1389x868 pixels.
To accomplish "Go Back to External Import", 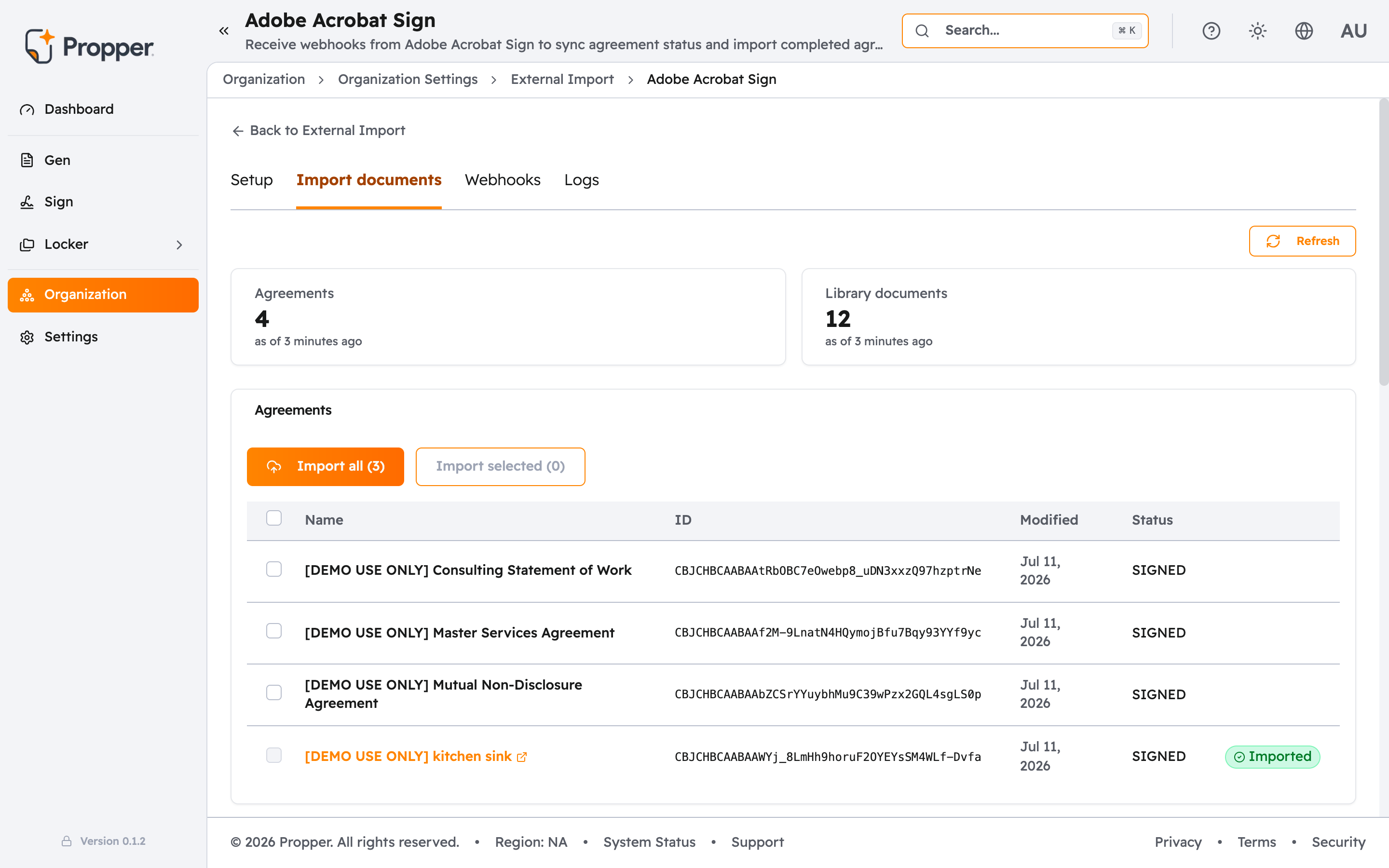I will [x=318, y=131].
